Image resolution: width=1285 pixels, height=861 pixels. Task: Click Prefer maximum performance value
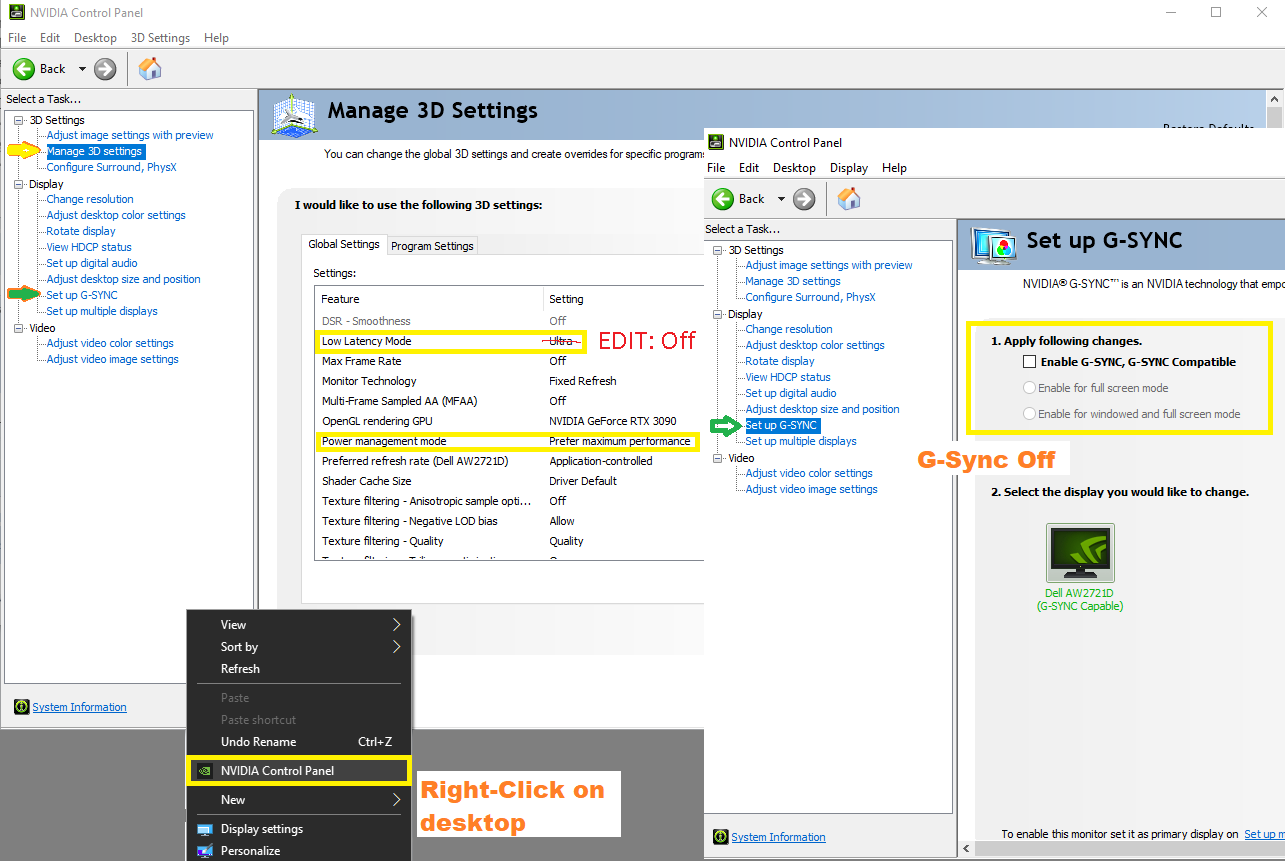coord(620,441)
